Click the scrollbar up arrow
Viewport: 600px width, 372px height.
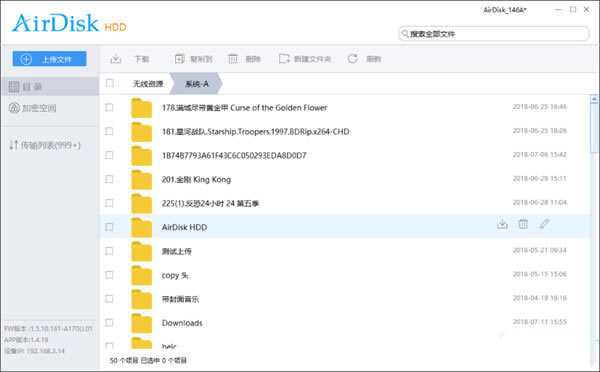(594, 99)
